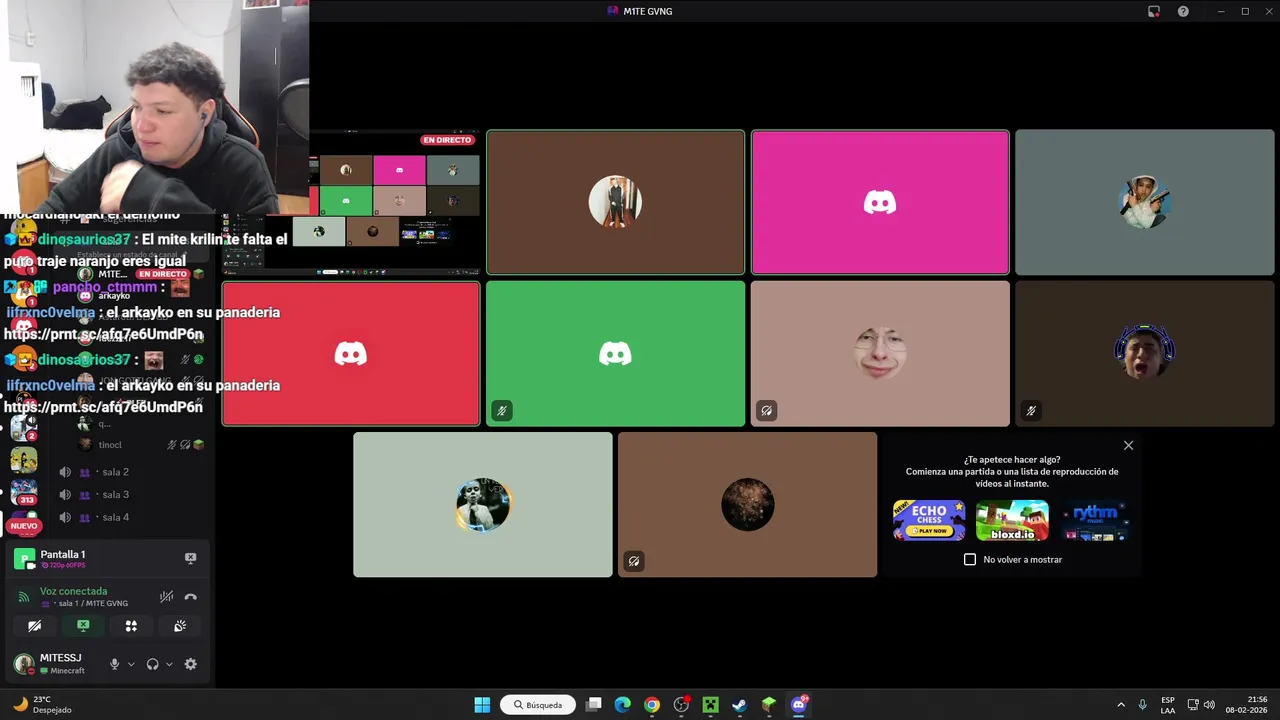The height and width of the screenshot is (720, 1280).
Task: Open Windows Start menu
Action: pos(482,705)
